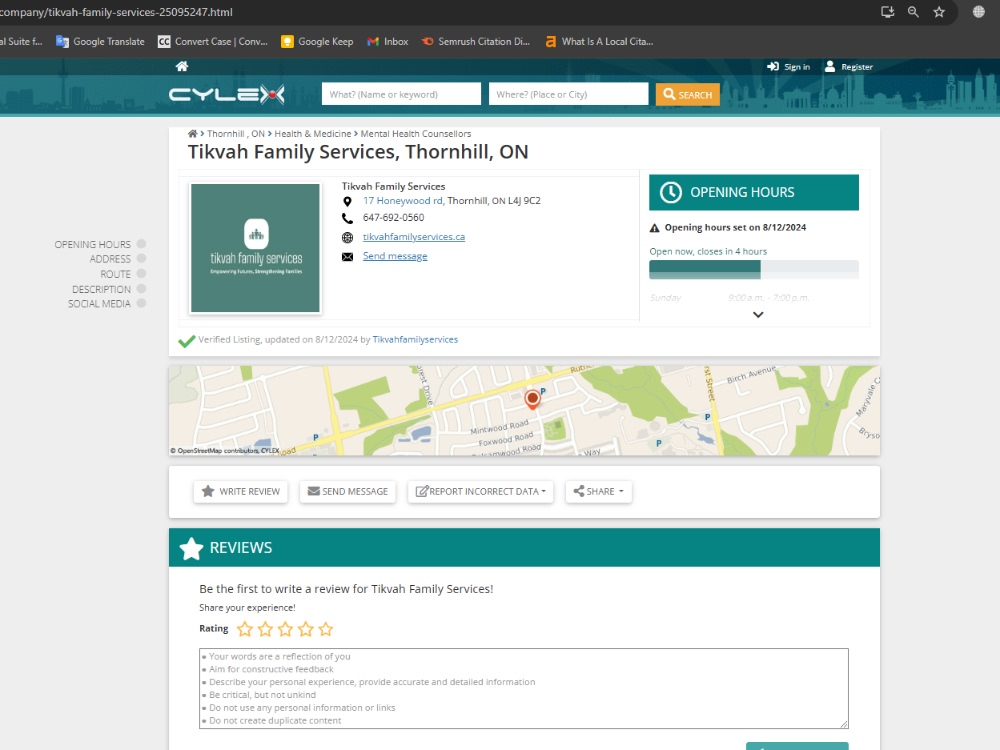Open the tikvahfamilyservices.ca website link
Screen dimensions: 1000x750
click(414, 237)
